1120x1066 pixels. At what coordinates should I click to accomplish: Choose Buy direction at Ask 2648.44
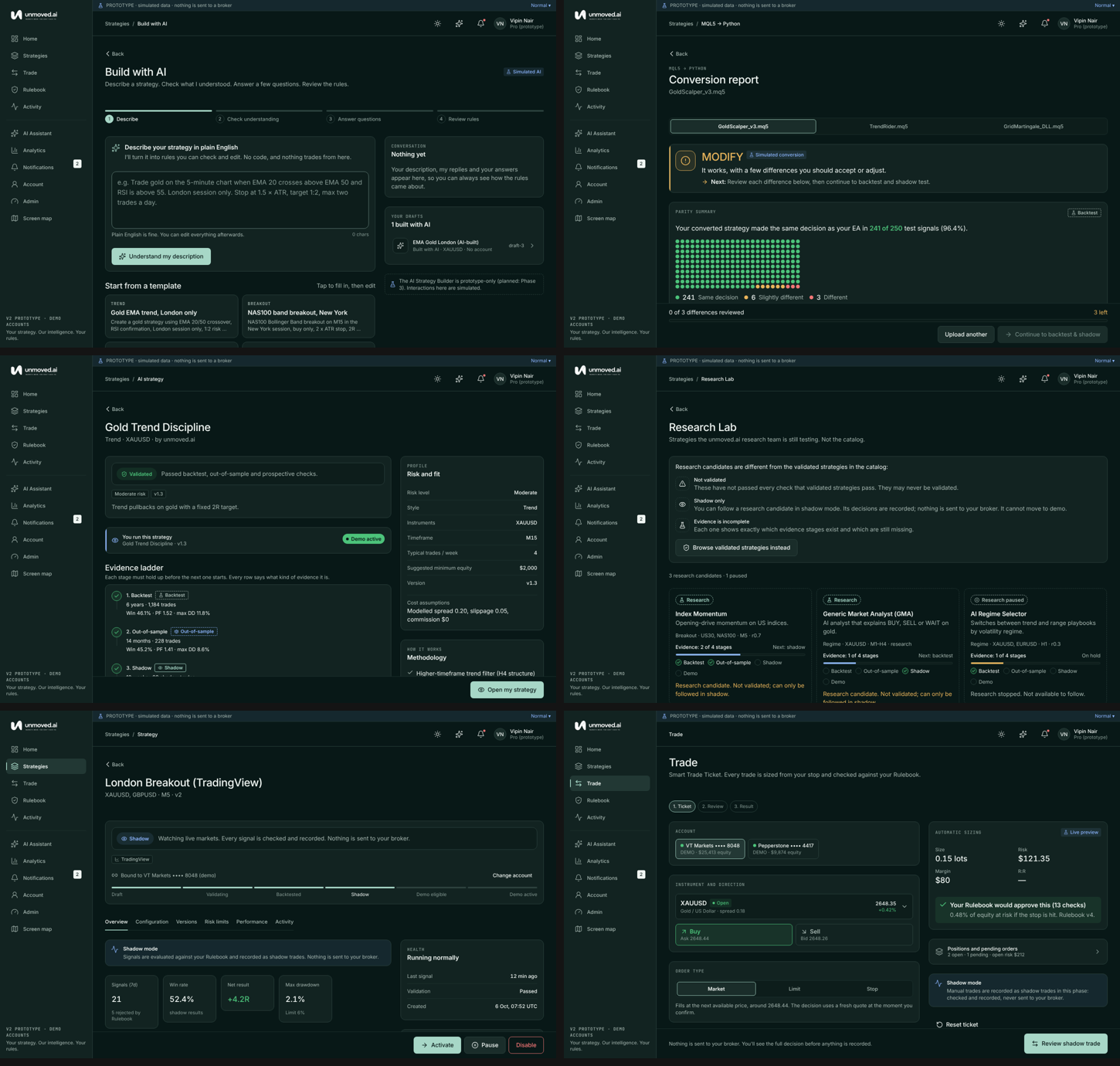[734, 935]
